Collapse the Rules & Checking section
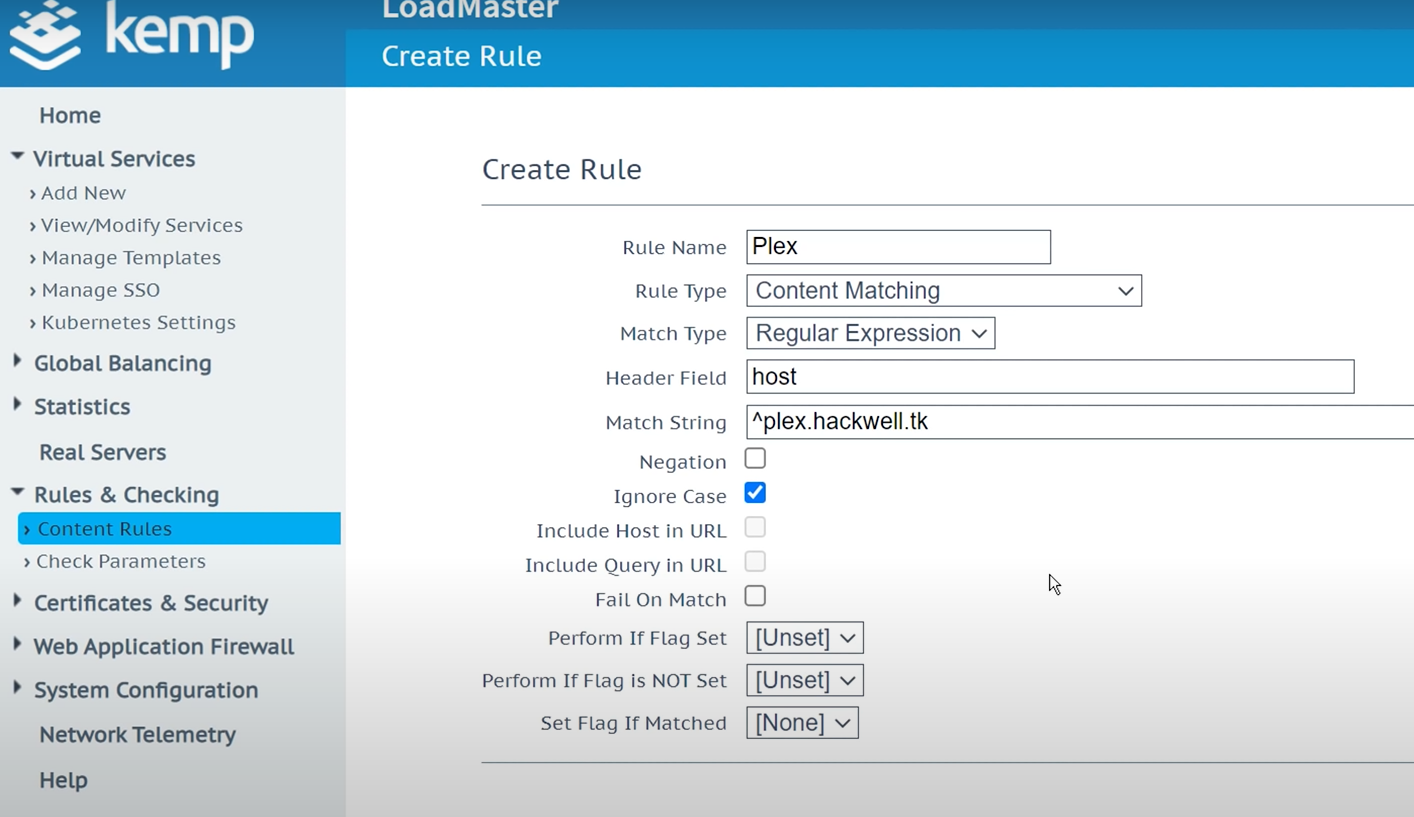This screenshot has height=817, width=1414. coord(17,493)
